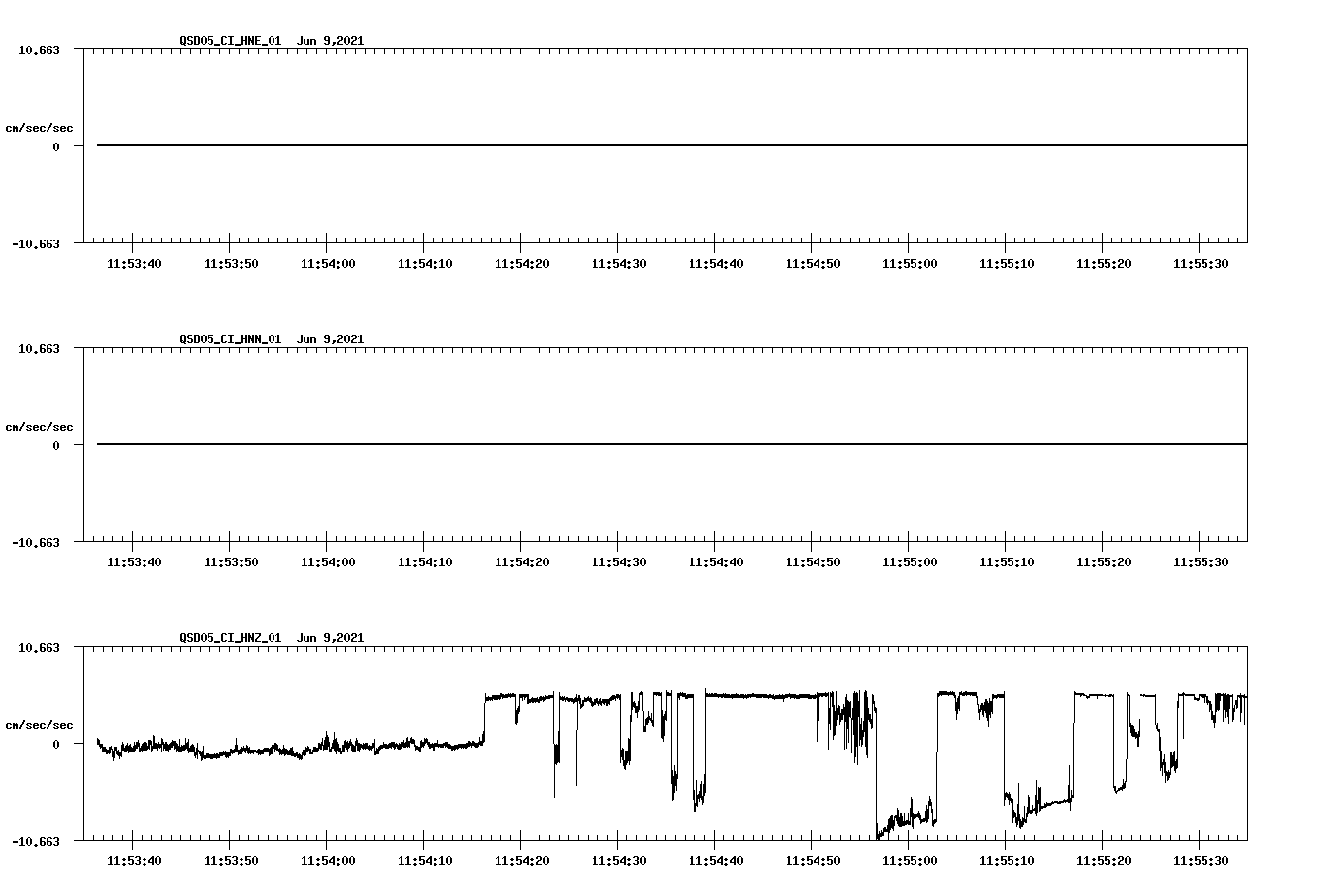Click the QSD05_CI_HNE_01 plot title
The width and height of the screenshot is (1317, 896).
click(272, 41)
